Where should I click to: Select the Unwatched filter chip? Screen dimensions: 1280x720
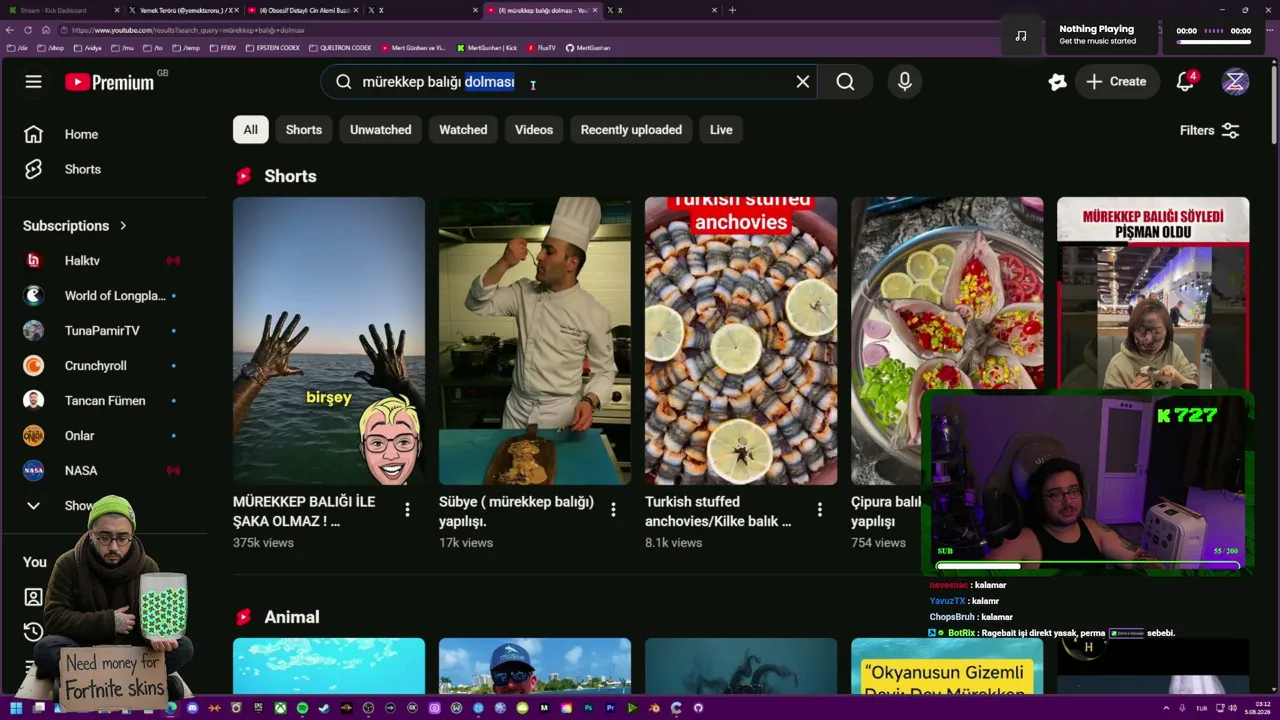pos(381,130)
